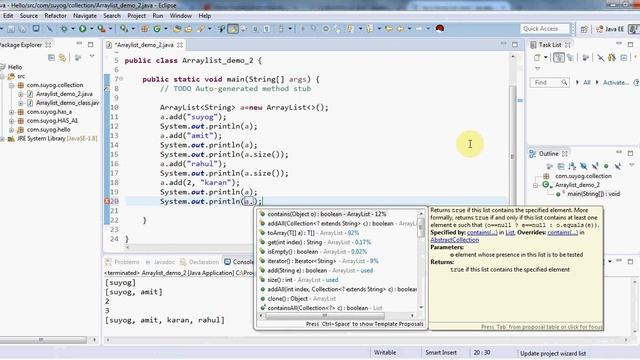
Task: Click the Back navigation yellow arrow icon
Action: coord(400,29)
